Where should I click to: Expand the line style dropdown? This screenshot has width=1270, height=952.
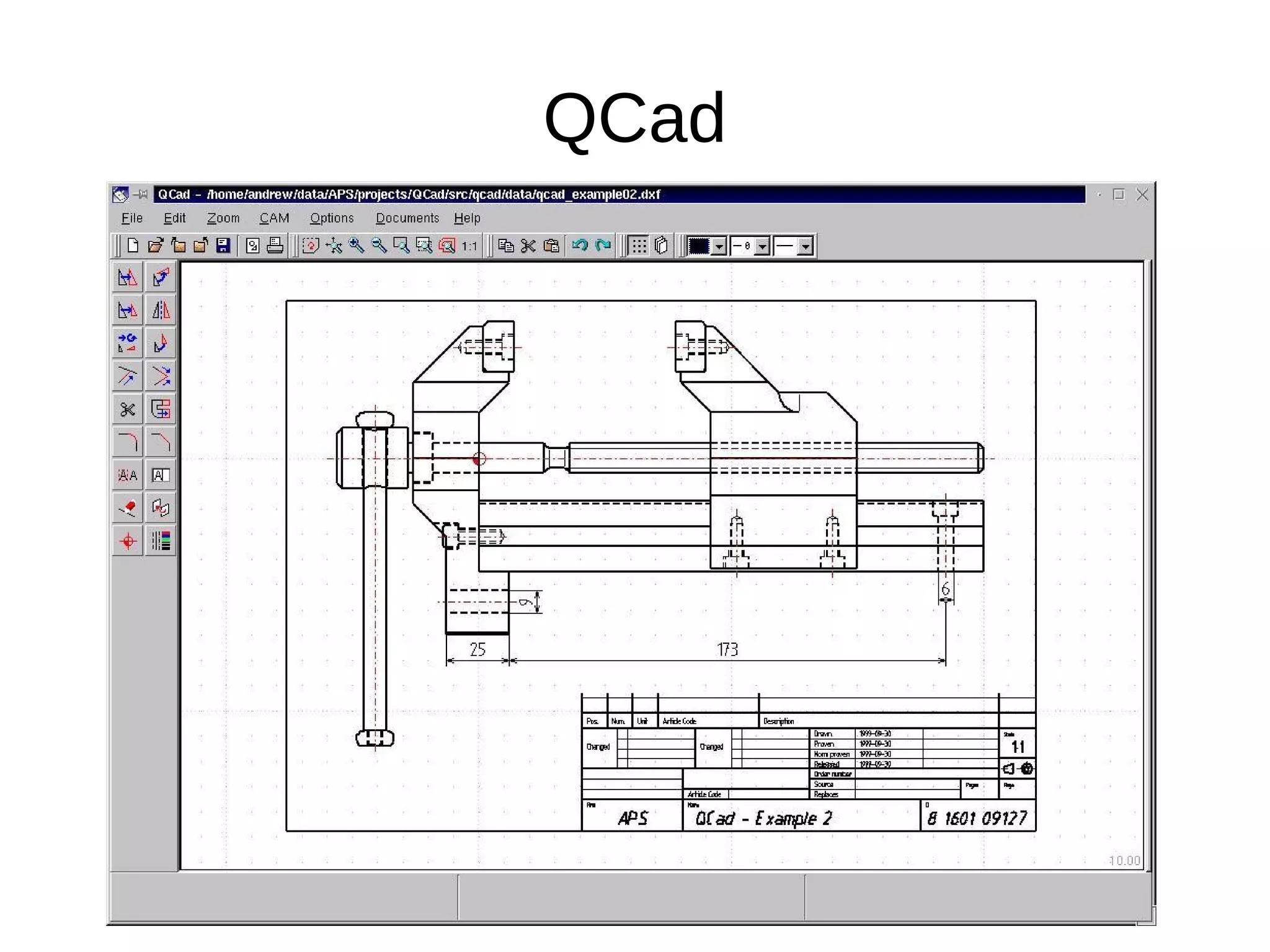806,247
